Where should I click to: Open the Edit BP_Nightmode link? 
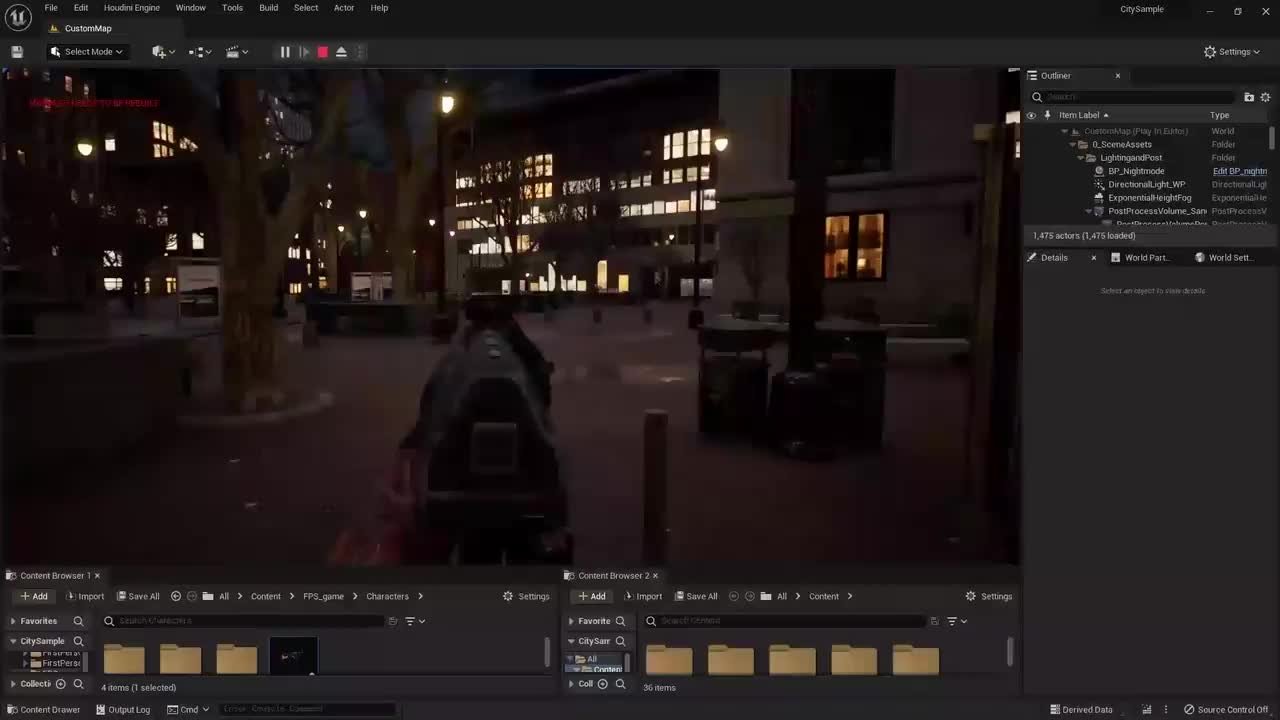(x=1240, y=171)
